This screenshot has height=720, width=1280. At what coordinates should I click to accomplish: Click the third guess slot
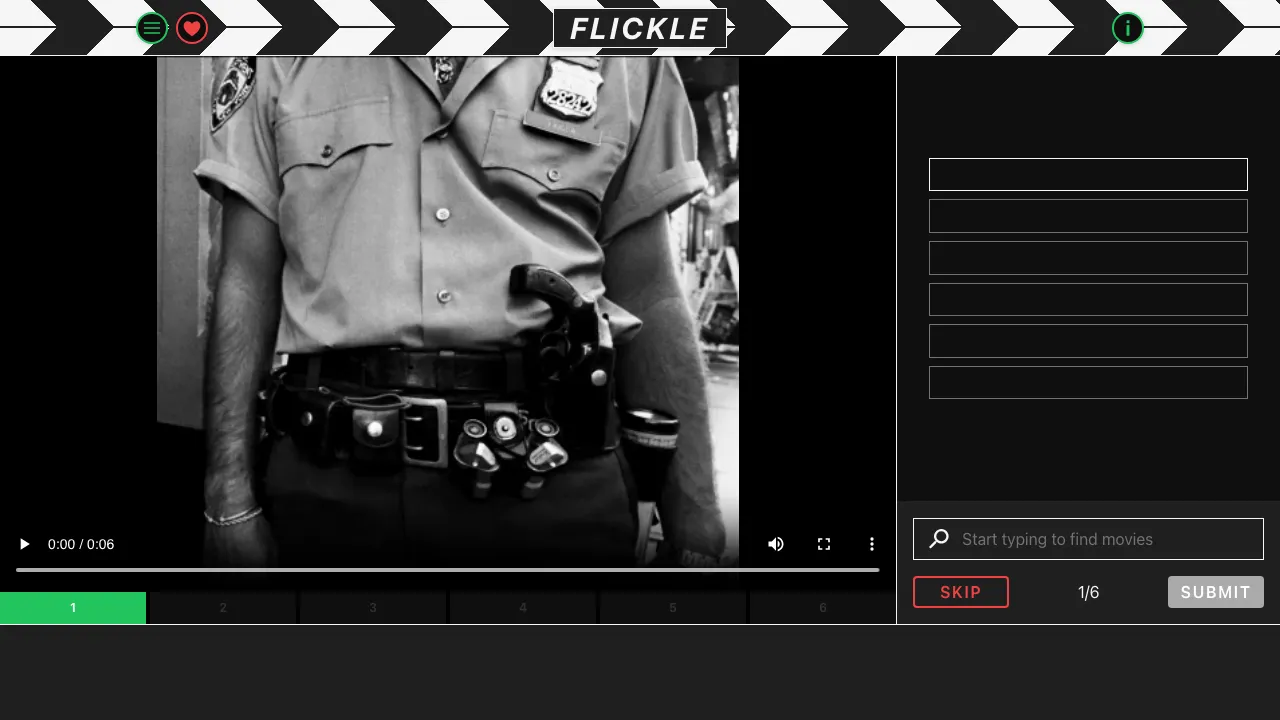point(1088,258)
